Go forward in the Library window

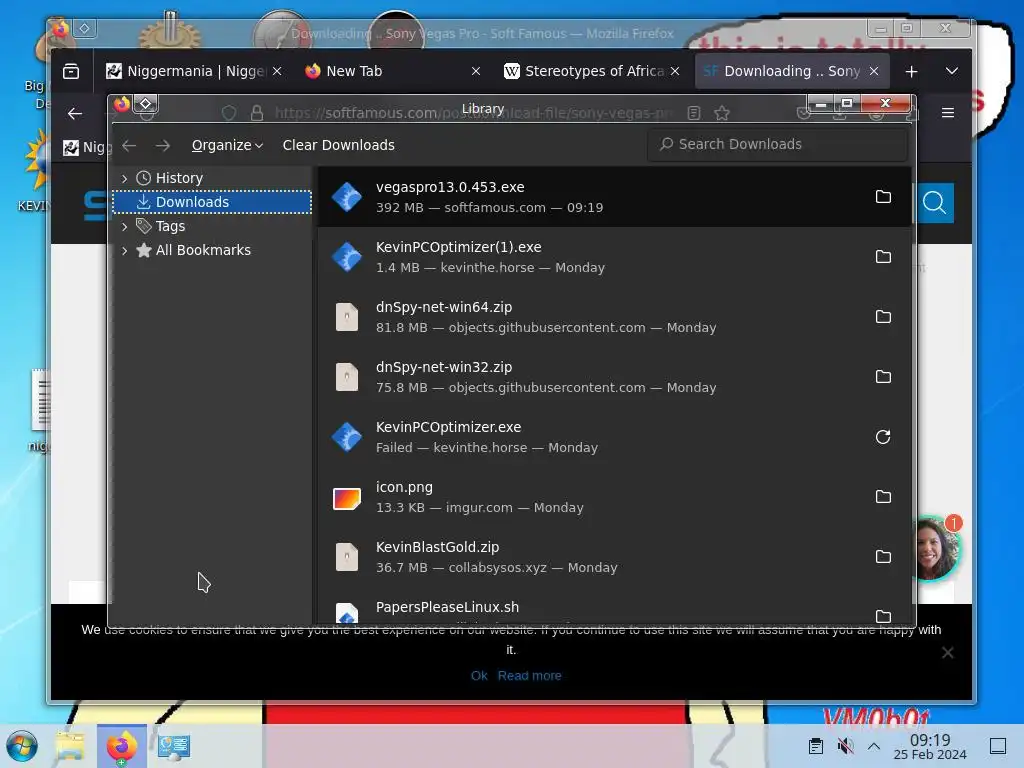tap(163, 145)
